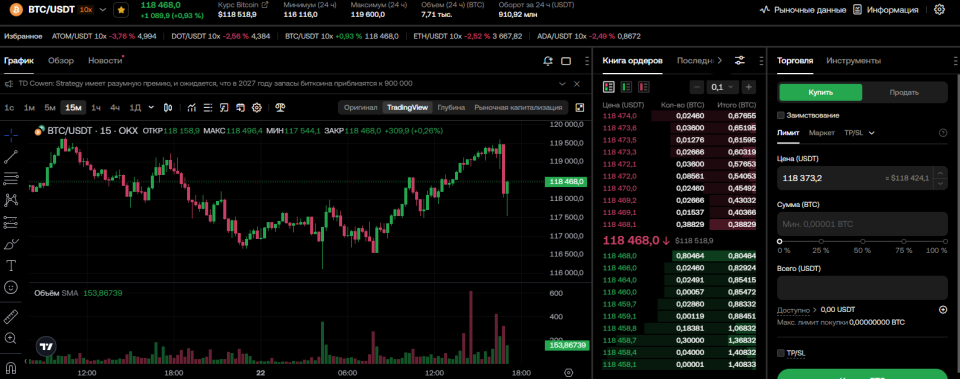Activate the zoom-in magnifier tool

[11, 337]
